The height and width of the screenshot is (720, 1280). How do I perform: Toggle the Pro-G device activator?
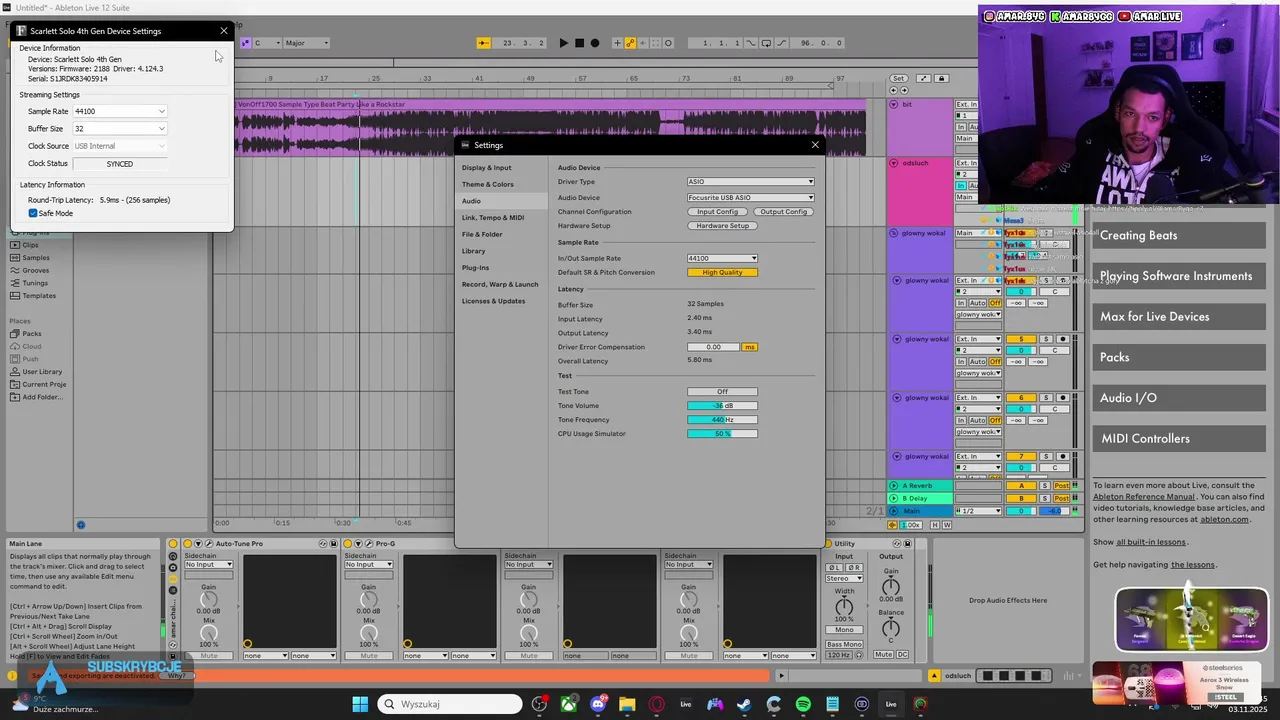click(347, 544)
